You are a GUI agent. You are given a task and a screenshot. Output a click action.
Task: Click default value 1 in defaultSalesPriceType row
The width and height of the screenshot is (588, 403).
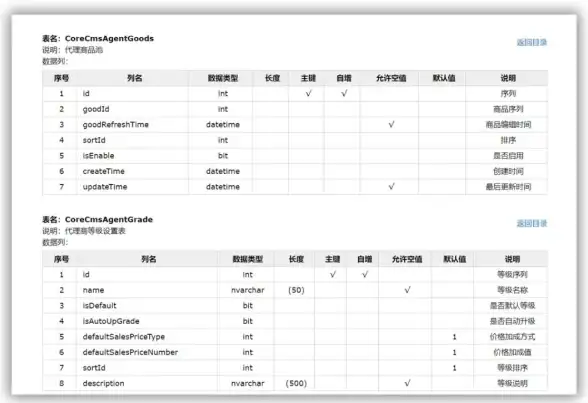454,337
